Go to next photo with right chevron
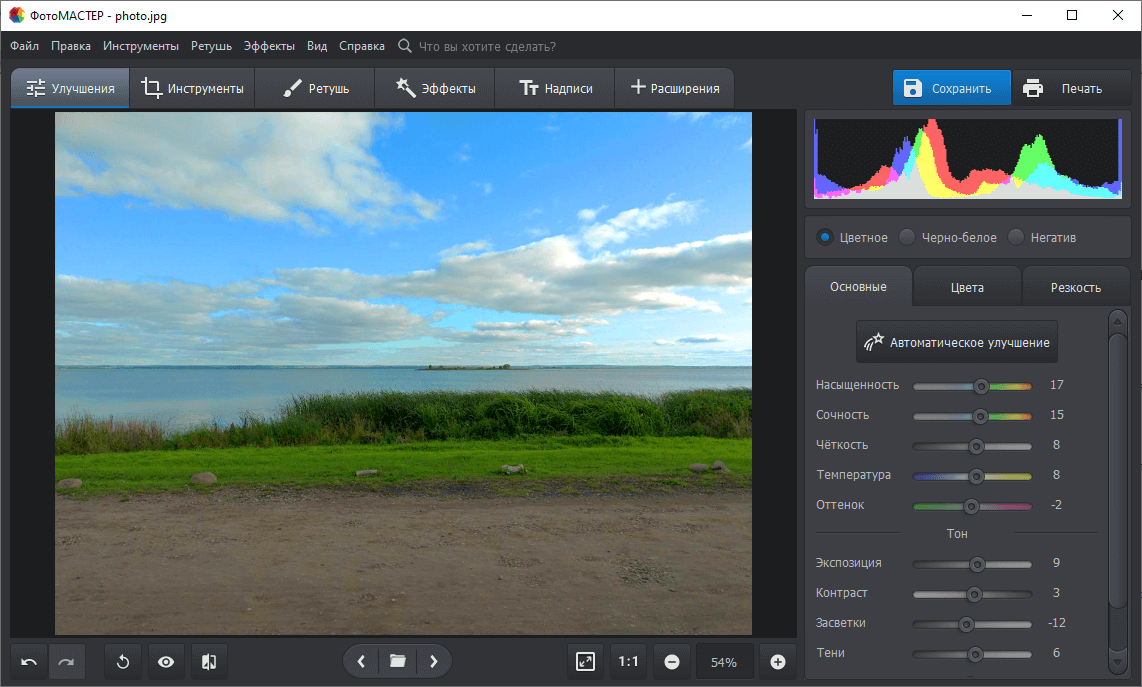This screenshot has height=687, width=1142. pos(433,662)
